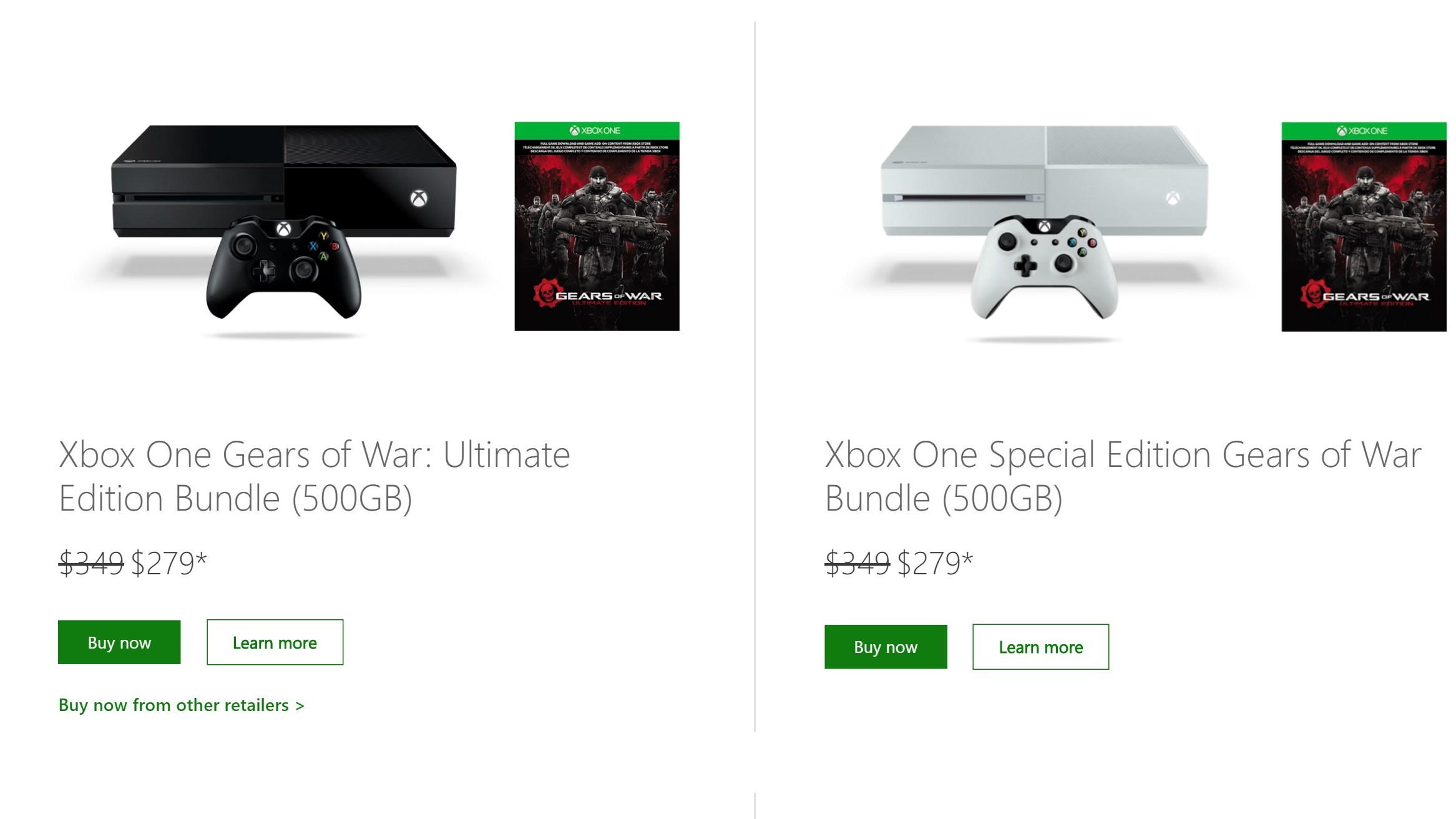Image resolution: width=1456 pixels, height=819 pixels.
Task: Select the Xbox One Gears of War: Ultimate Edition title
Action: coord(314,476)
